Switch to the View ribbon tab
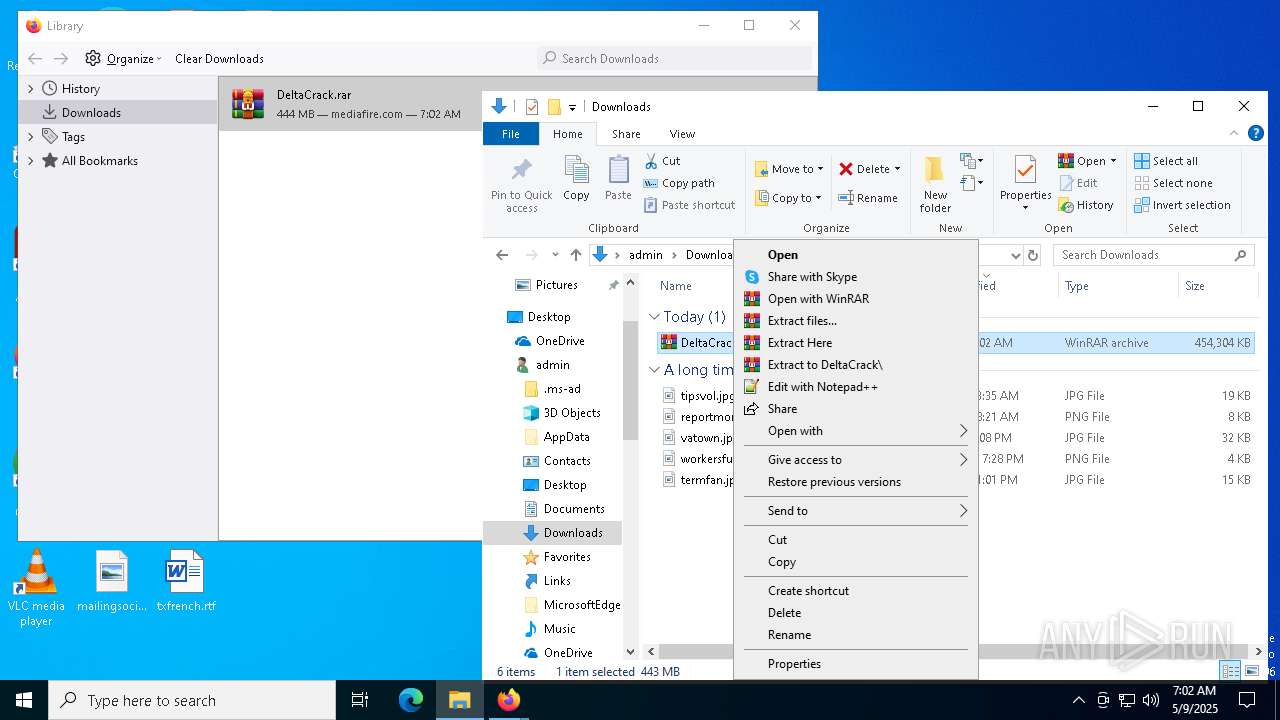The width and height of the screenshot is (1280, 720). pos(682,134)
